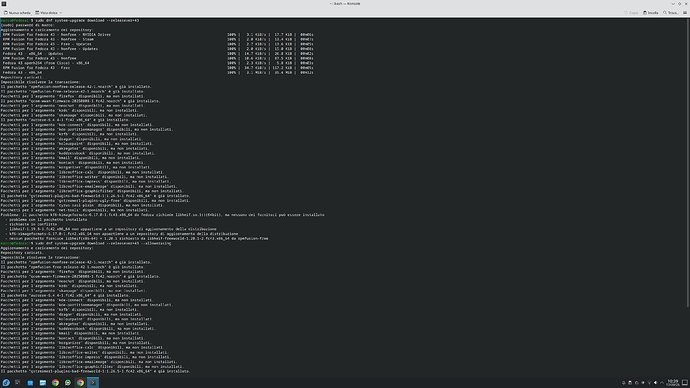
Task: Expand the Vista divisa dropdown arrow
Action: click(61, 13)
